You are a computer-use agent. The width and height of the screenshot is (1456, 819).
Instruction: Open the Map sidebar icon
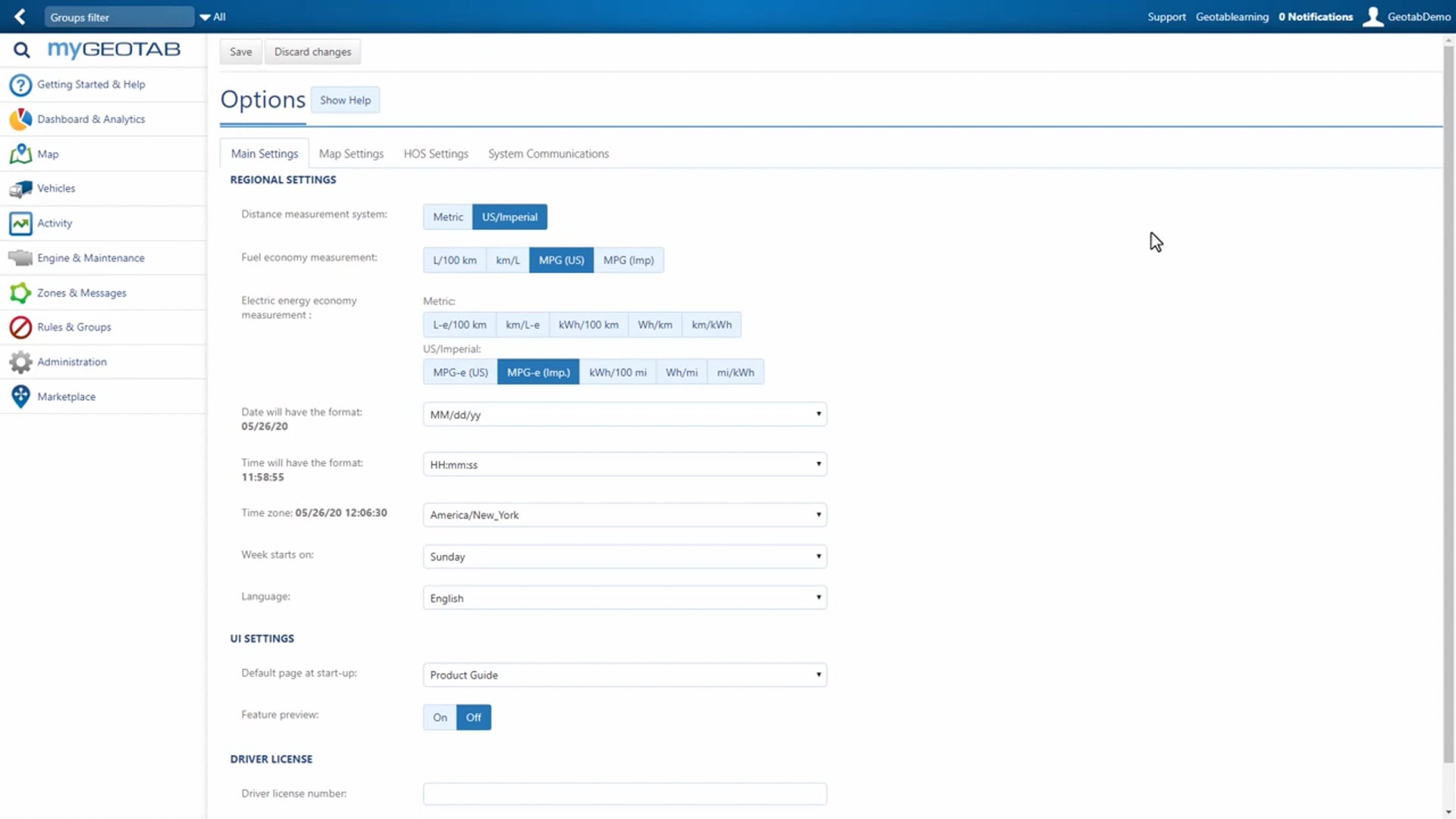pos(20,154)
